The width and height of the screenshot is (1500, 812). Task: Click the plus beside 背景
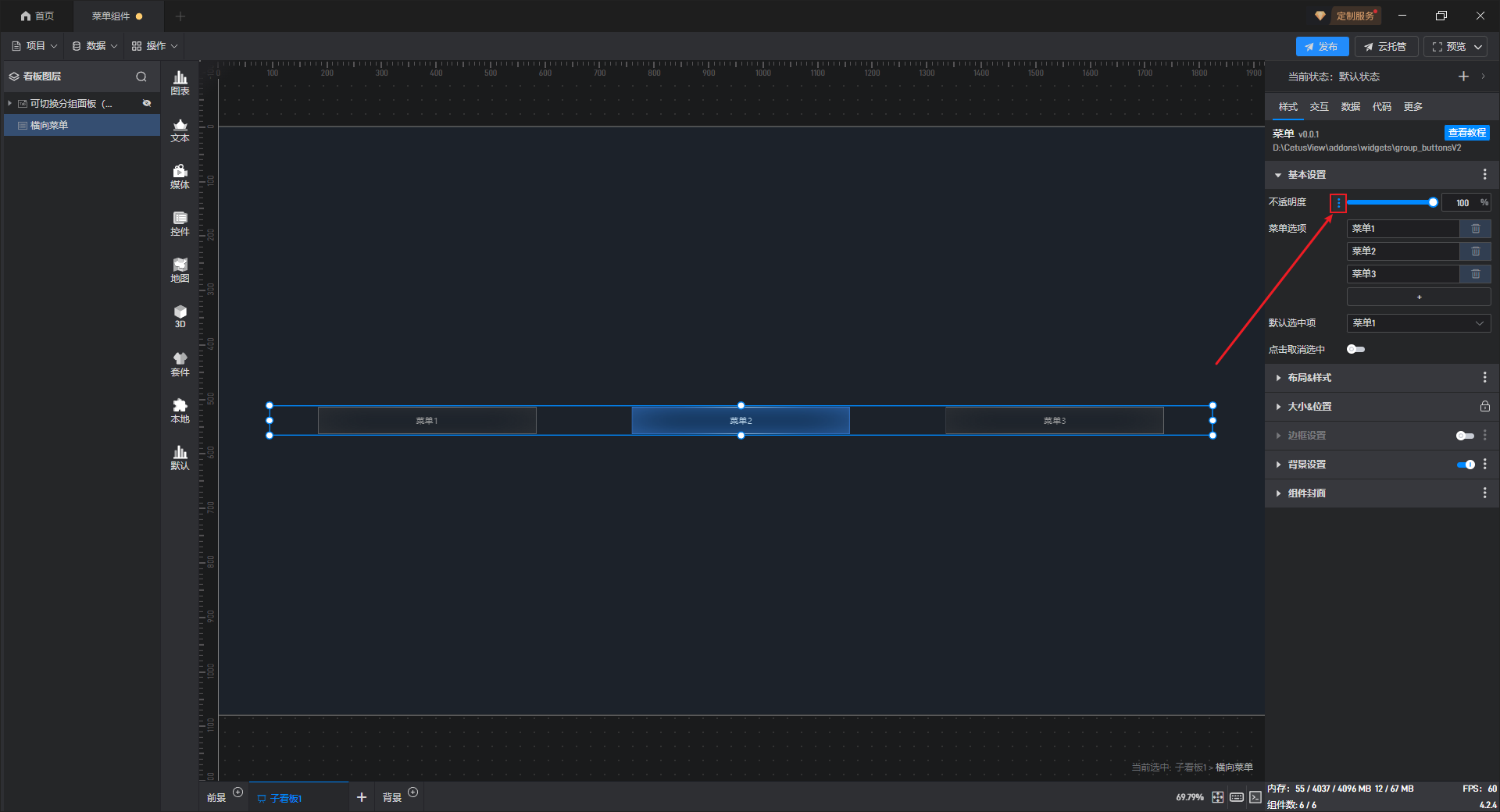click(413, 792)
